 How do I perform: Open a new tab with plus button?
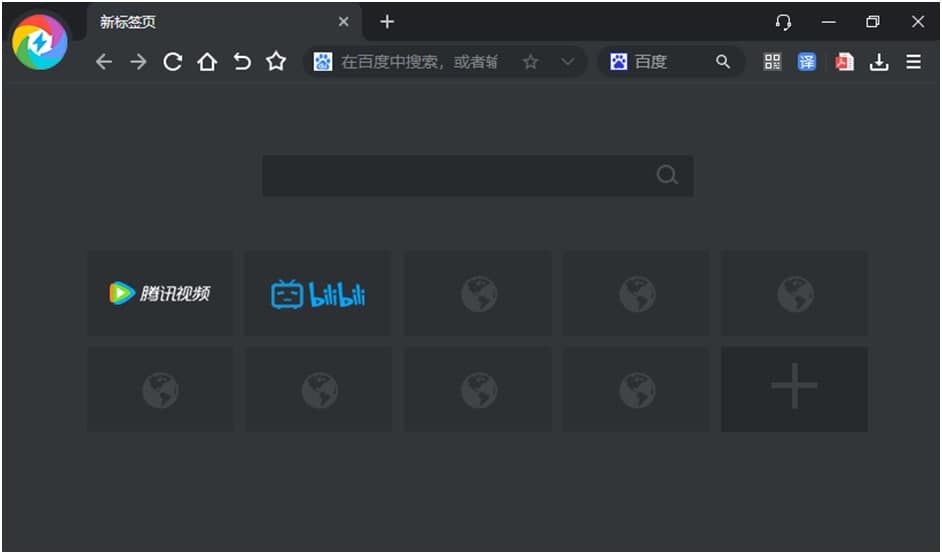[387, 22]
